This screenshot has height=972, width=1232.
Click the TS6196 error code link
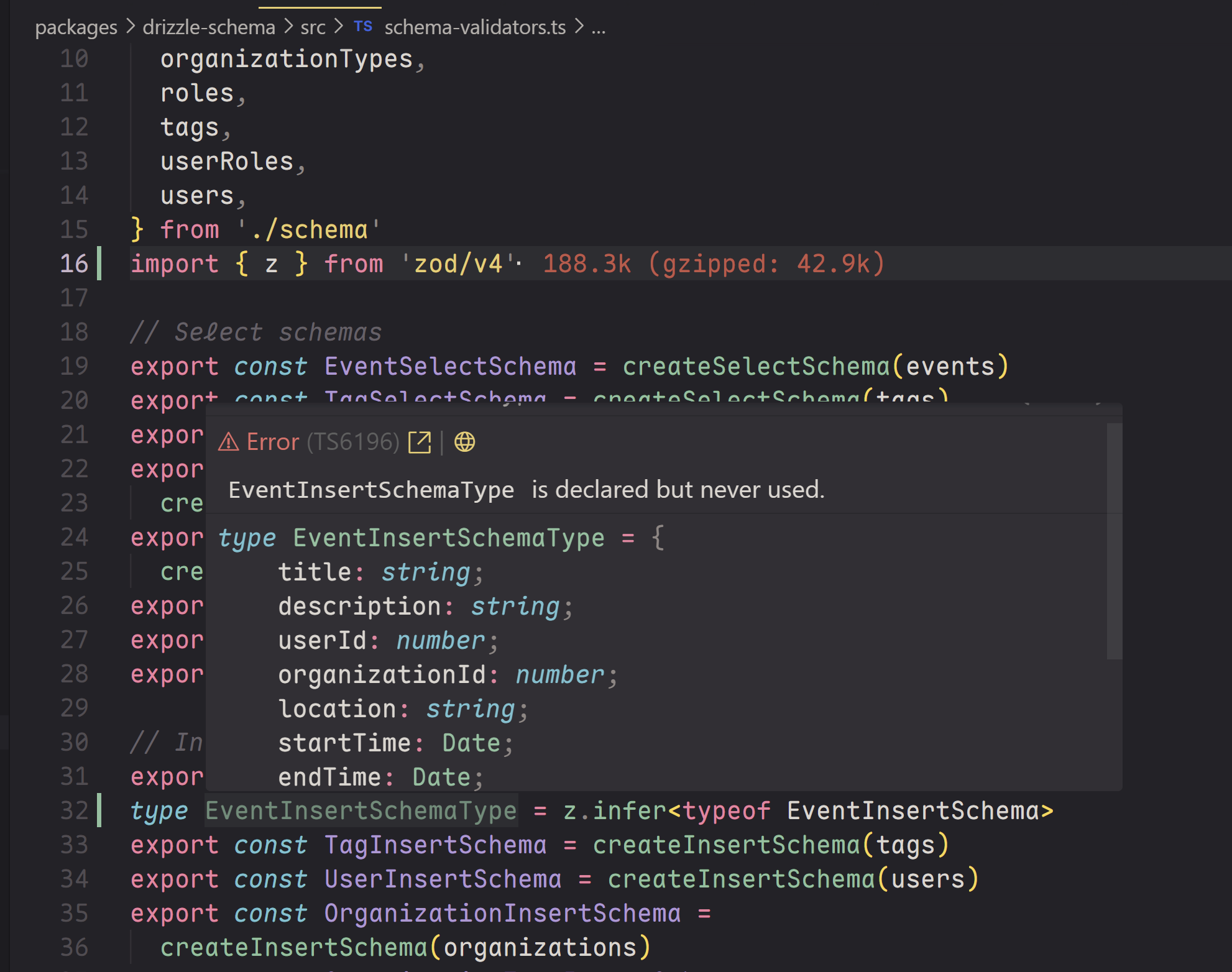[353, 442]
